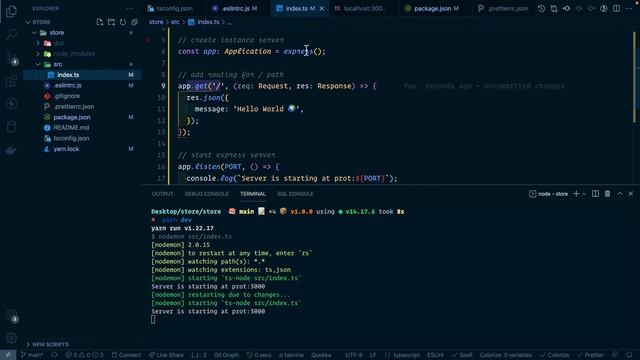Switch to the .prettierrc.json tab
Screen dimensions: 640x360
click(x=504, y=9)
